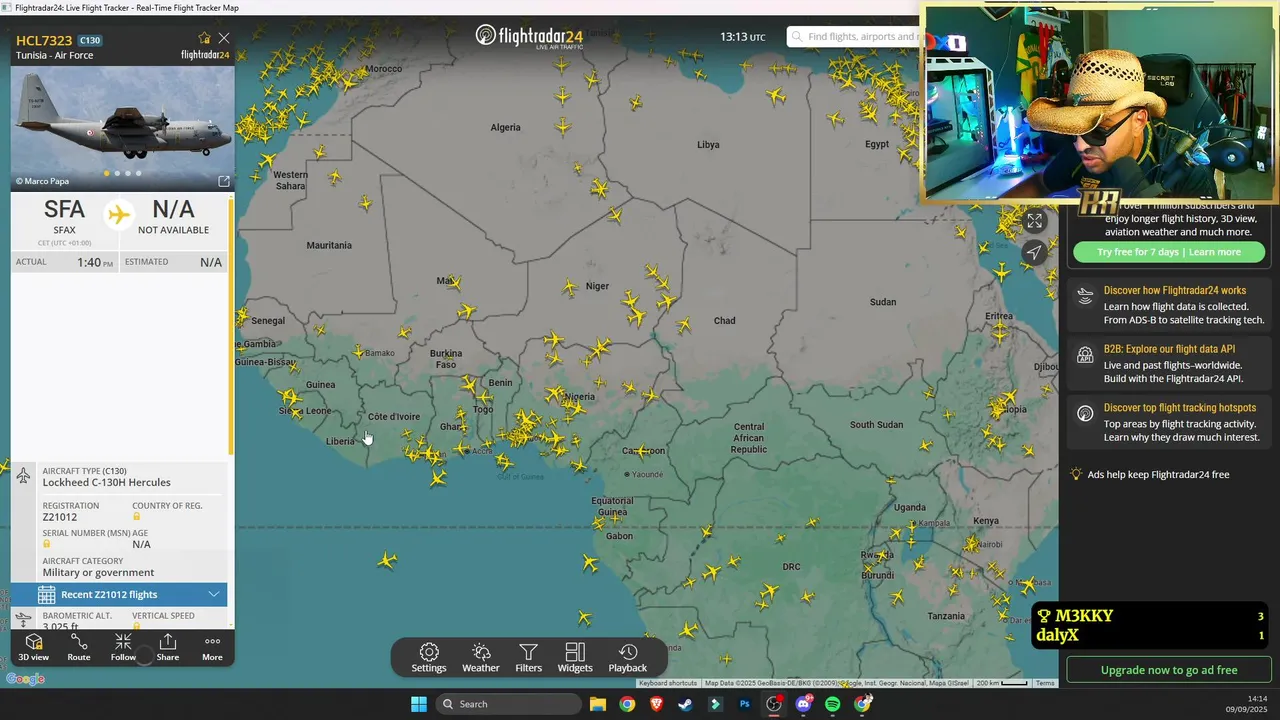Open File Explorer from taskbar

(597, 704)
